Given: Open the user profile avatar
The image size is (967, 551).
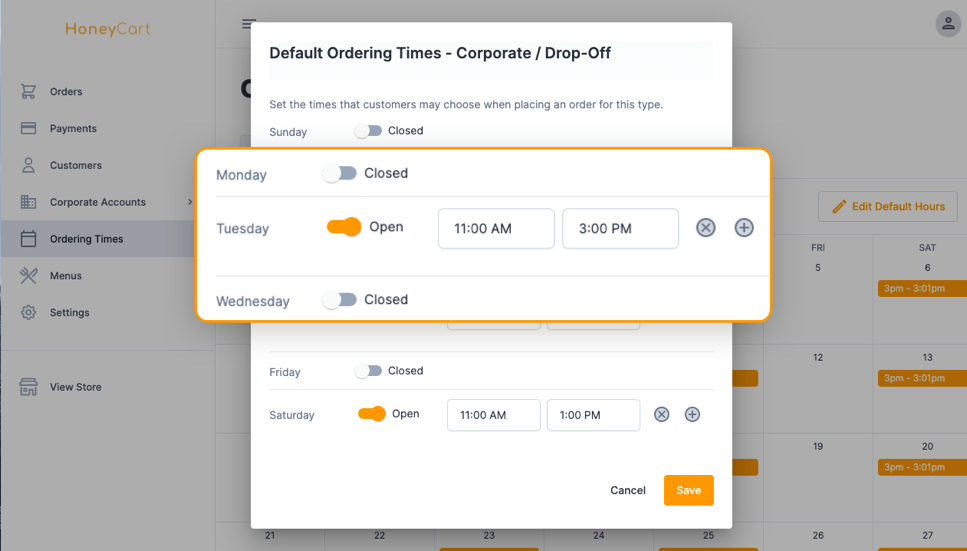Looking at the screenshot, I should click(948, 24).
